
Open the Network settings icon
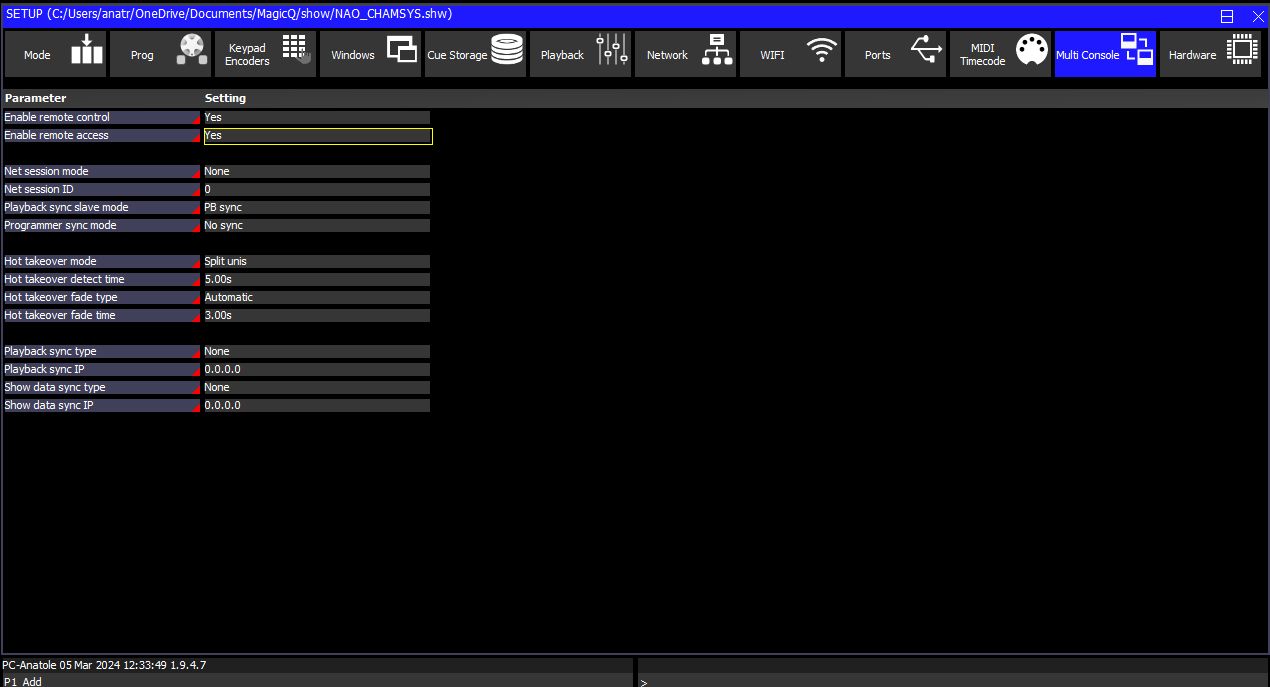coord(717,53)
